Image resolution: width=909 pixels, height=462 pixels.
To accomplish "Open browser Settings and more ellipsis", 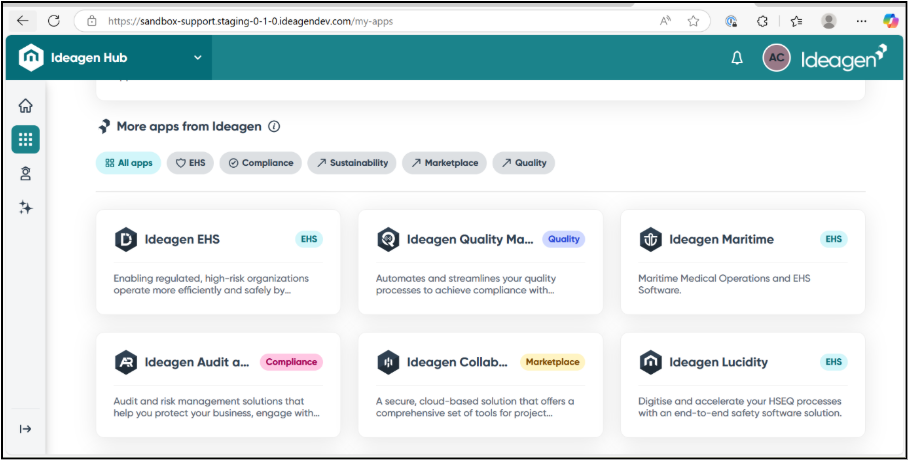I will pyautogui.click(x=861, y=21).
